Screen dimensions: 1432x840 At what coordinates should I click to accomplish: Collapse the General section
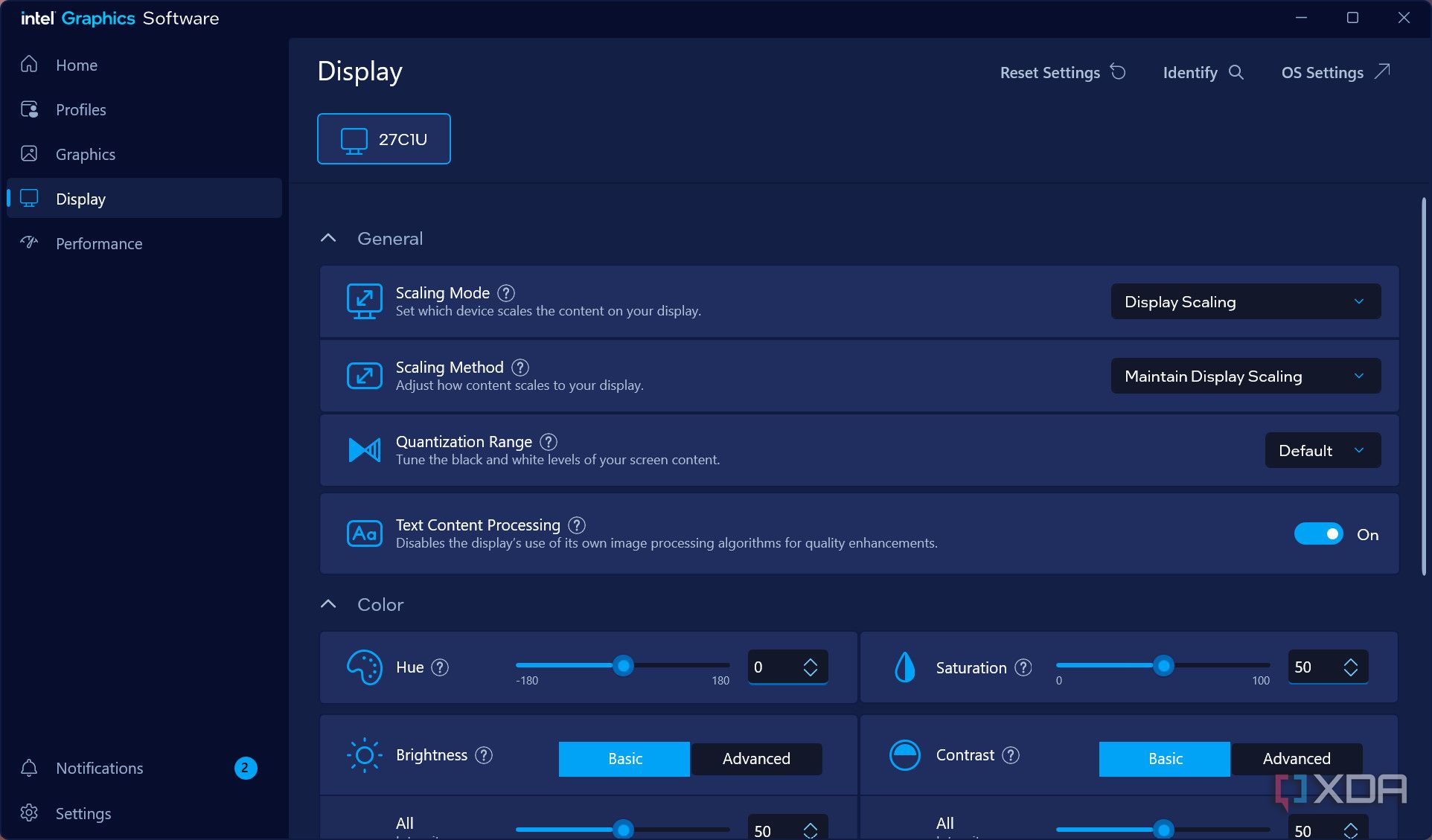pos(328,238)
